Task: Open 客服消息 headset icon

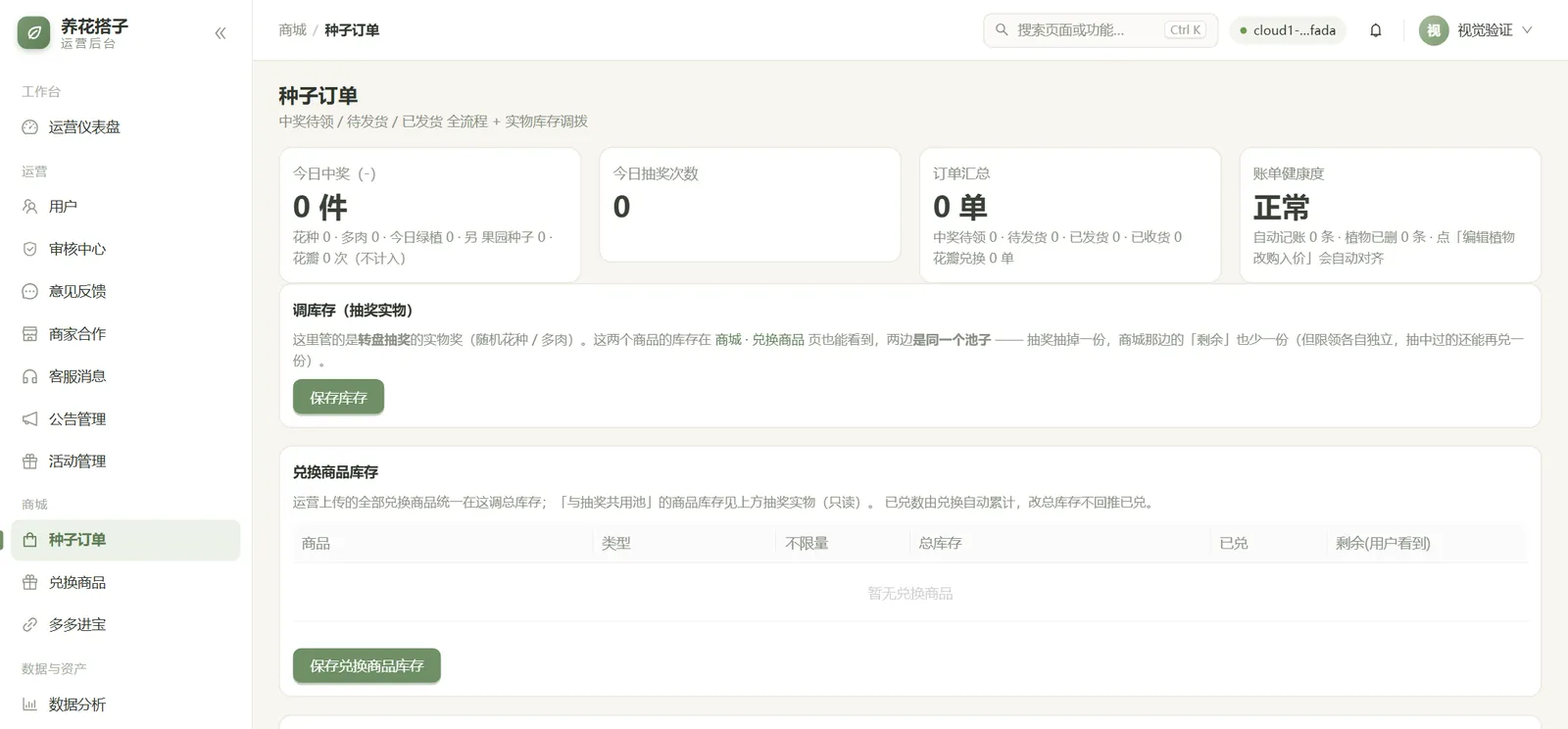Action: [30, 376]
